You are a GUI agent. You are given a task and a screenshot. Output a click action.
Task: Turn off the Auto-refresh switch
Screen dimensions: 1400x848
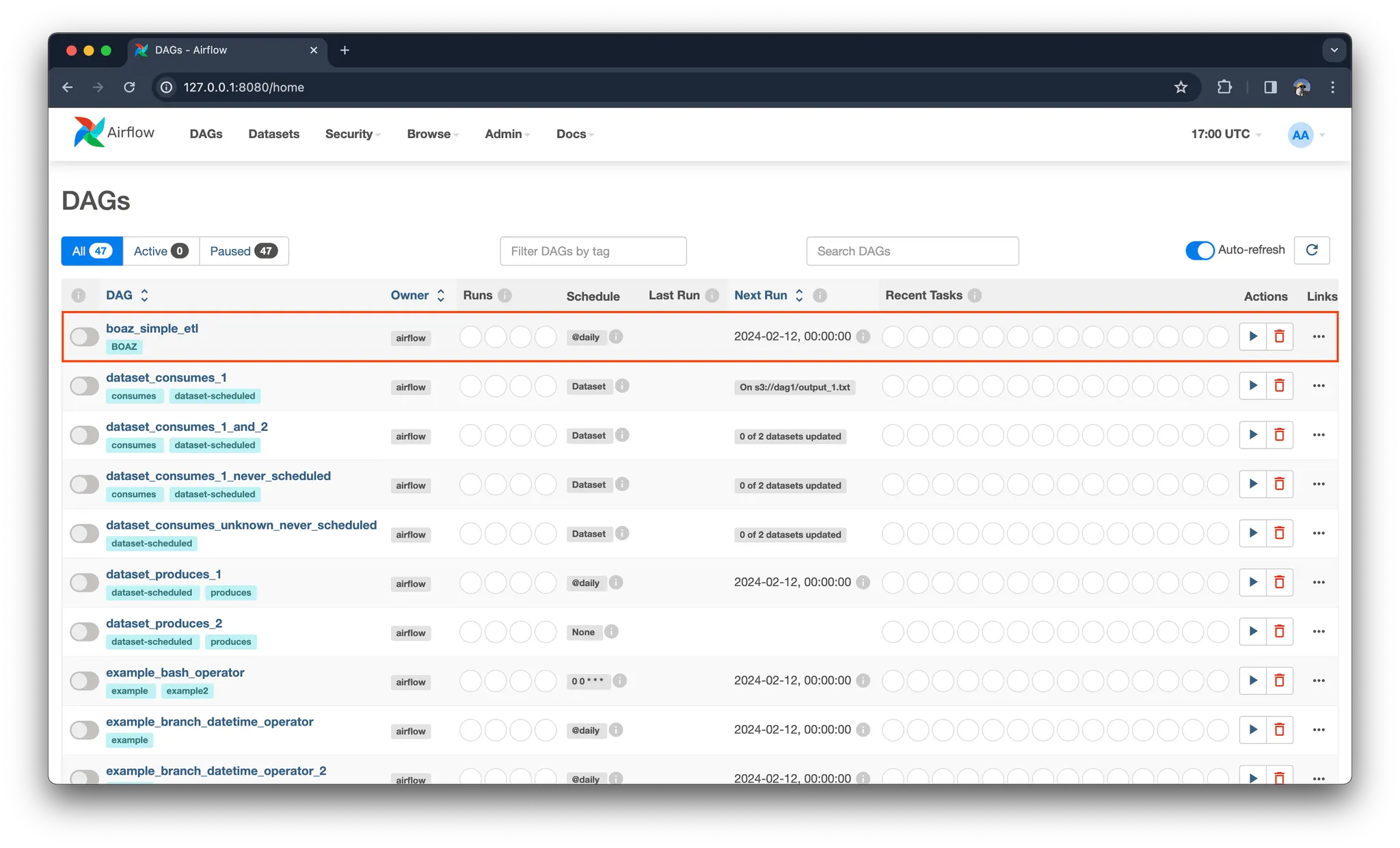tap(1200, 250)
